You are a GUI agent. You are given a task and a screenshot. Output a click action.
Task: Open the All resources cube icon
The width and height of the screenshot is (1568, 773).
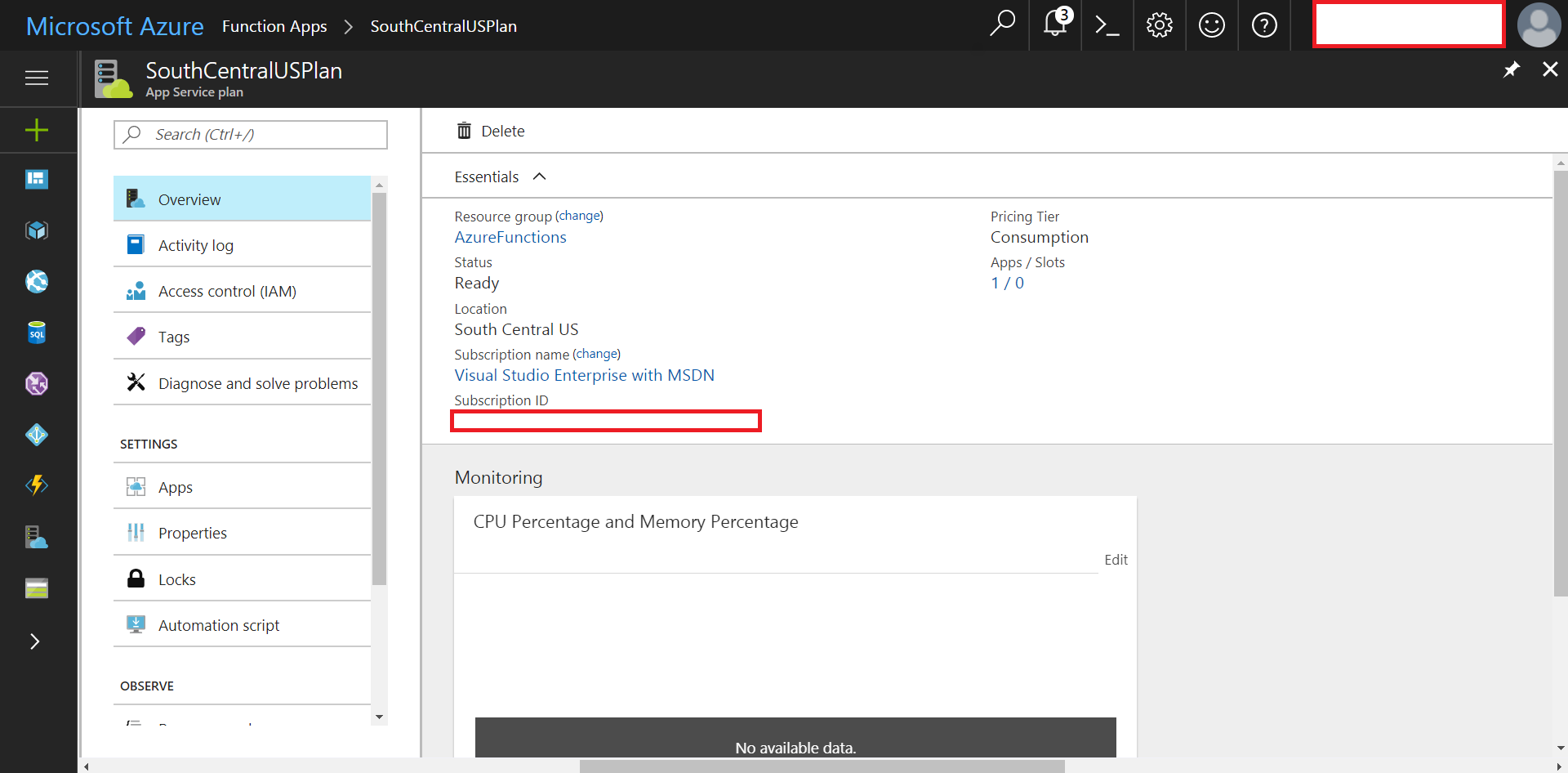point(37,230)
